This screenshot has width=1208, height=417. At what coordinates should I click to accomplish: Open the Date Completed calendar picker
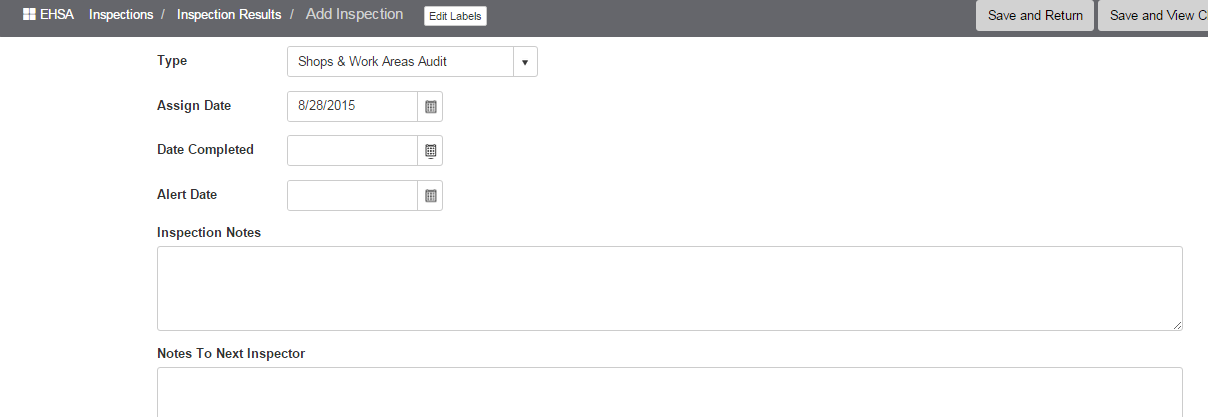pyautogui.click(x=430, y=151)
